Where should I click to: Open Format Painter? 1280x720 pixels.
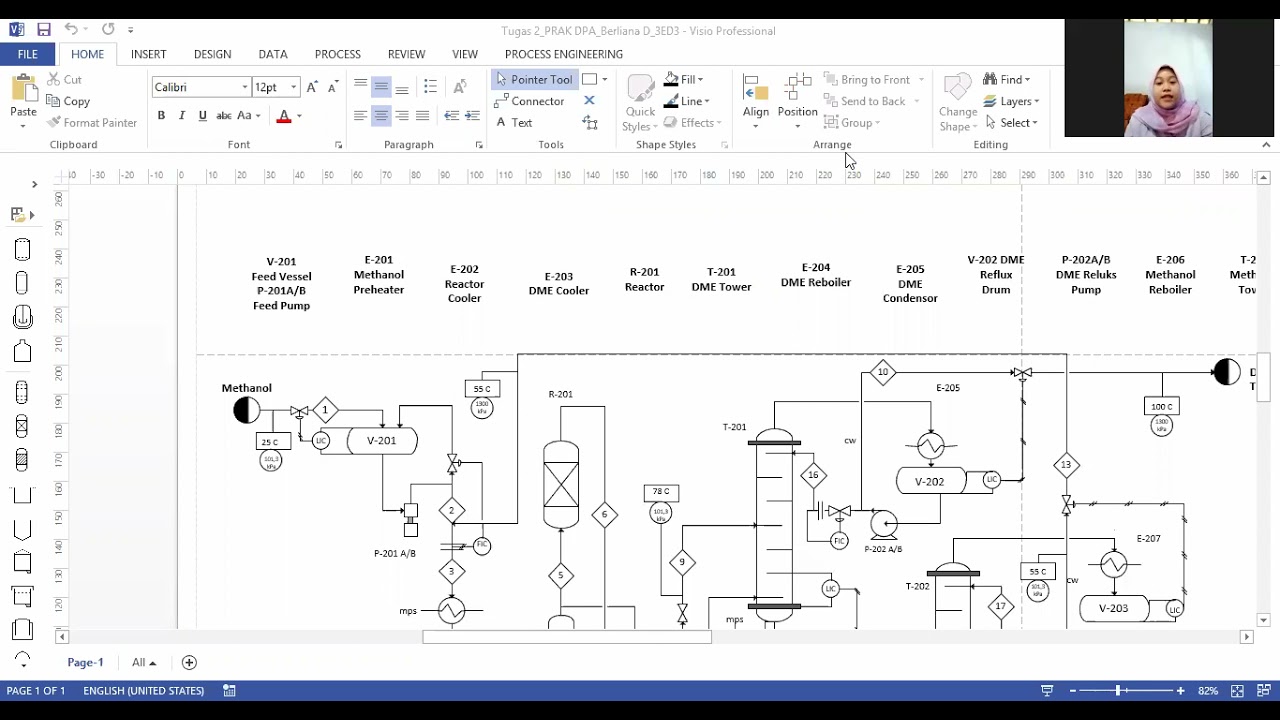click(x=92, y=123)
